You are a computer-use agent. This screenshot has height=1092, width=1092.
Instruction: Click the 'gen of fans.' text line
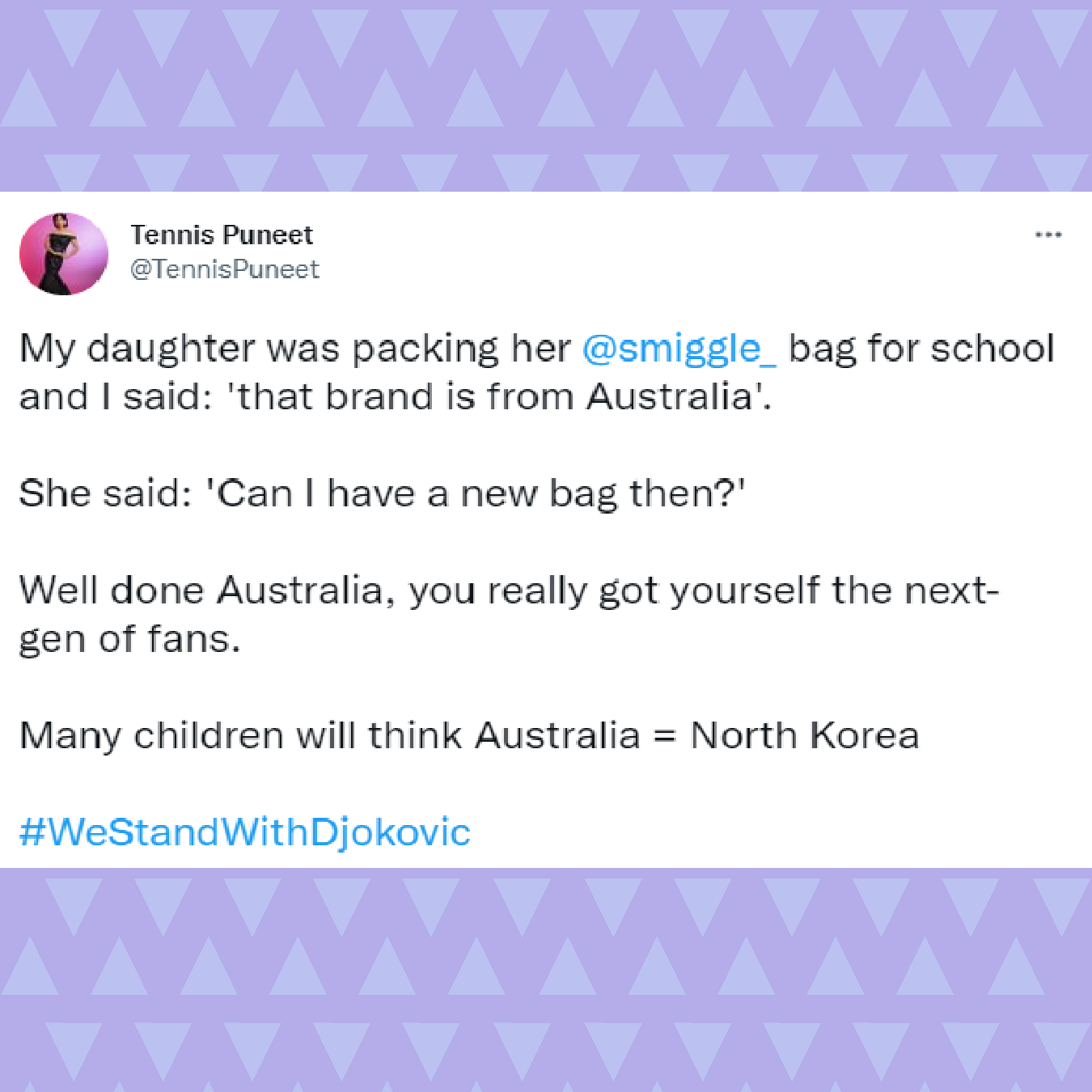click(x=130, y=639)
